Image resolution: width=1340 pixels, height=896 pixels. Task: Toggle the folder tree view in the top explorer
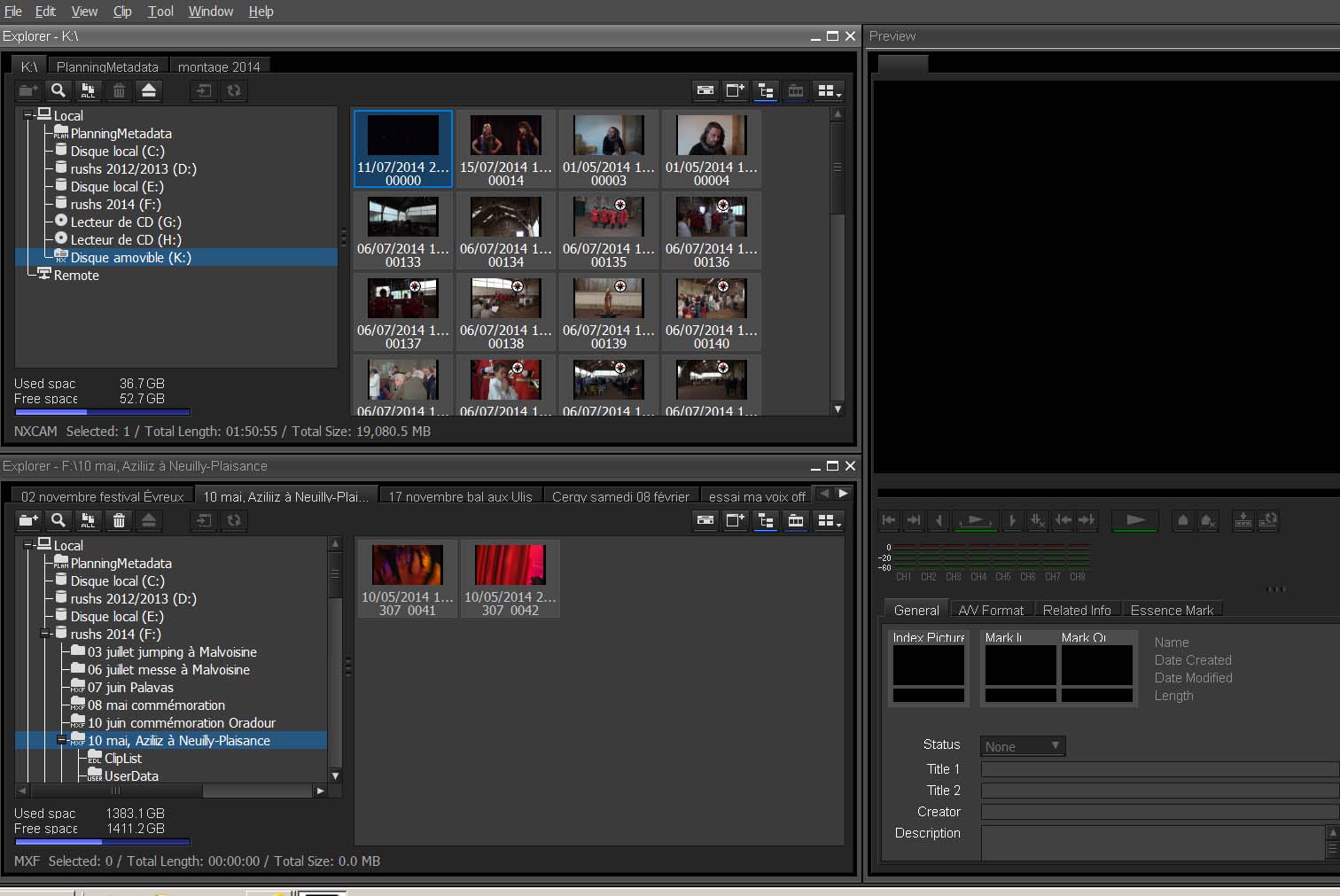point(766,90)
